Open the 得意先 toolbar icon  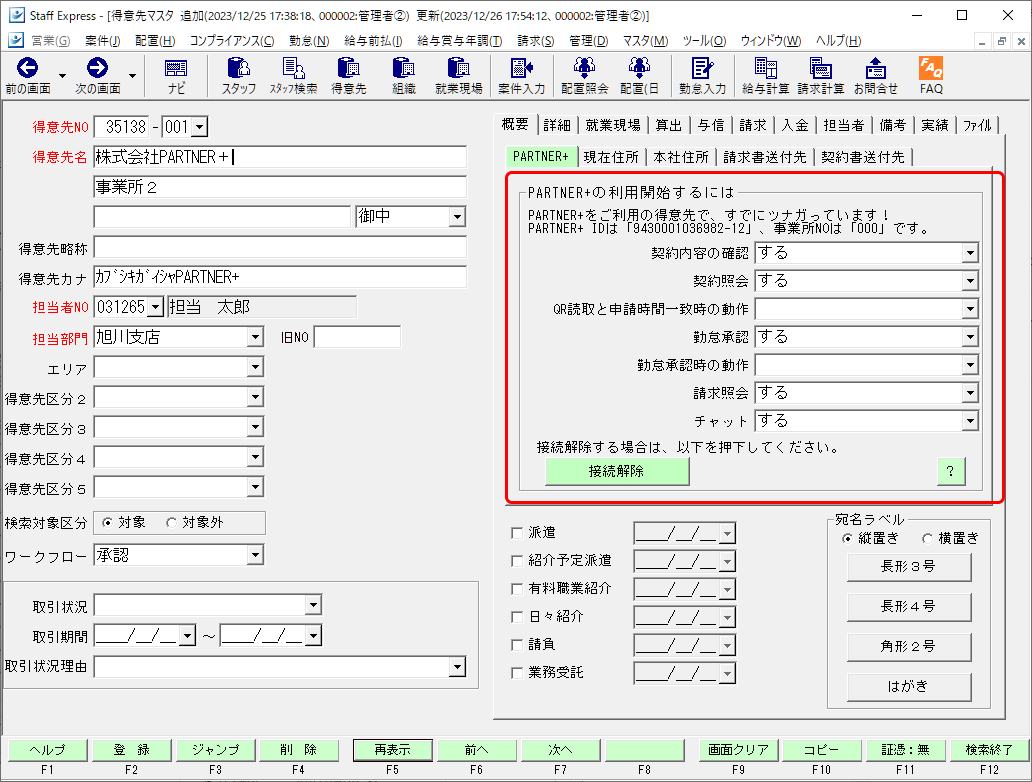(x=348, y=68)
